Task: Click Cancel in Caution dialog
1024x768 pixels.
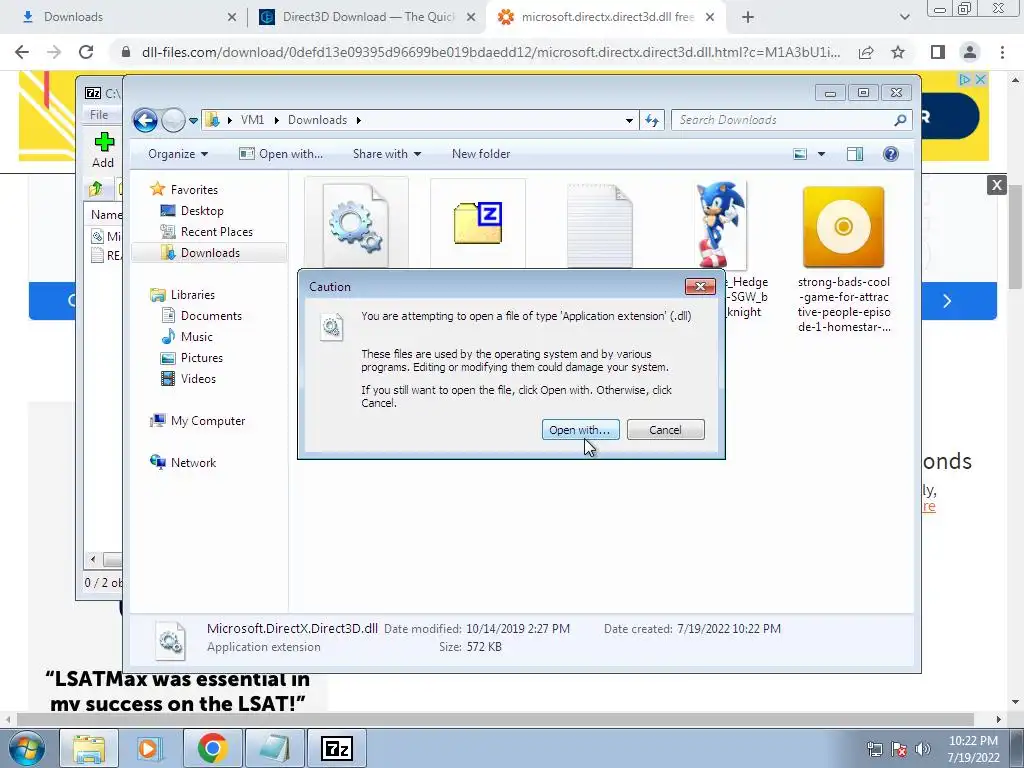Action: 665,430
